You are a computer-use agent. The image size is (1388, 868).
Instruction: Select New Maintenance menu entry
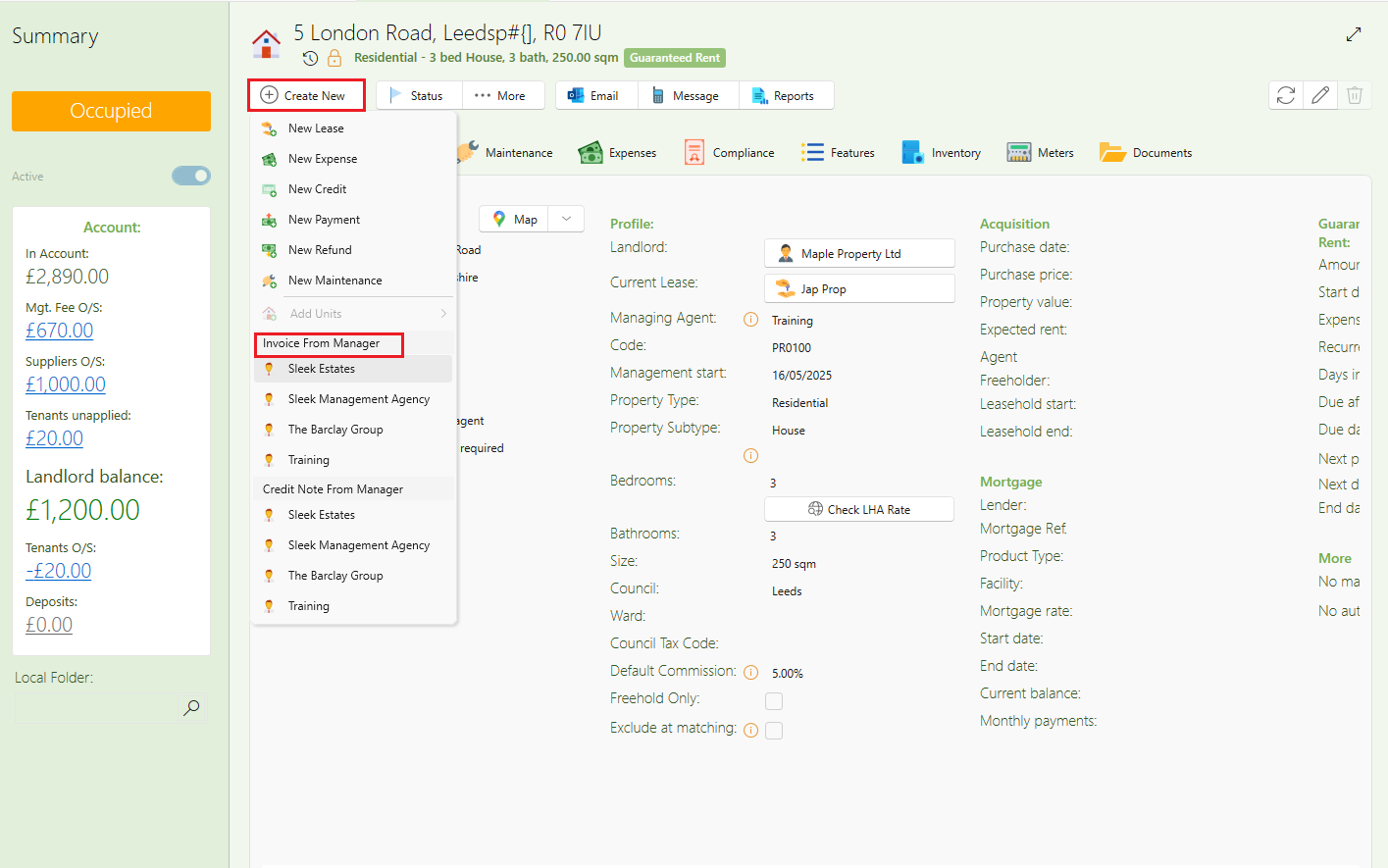coord(354,281)
